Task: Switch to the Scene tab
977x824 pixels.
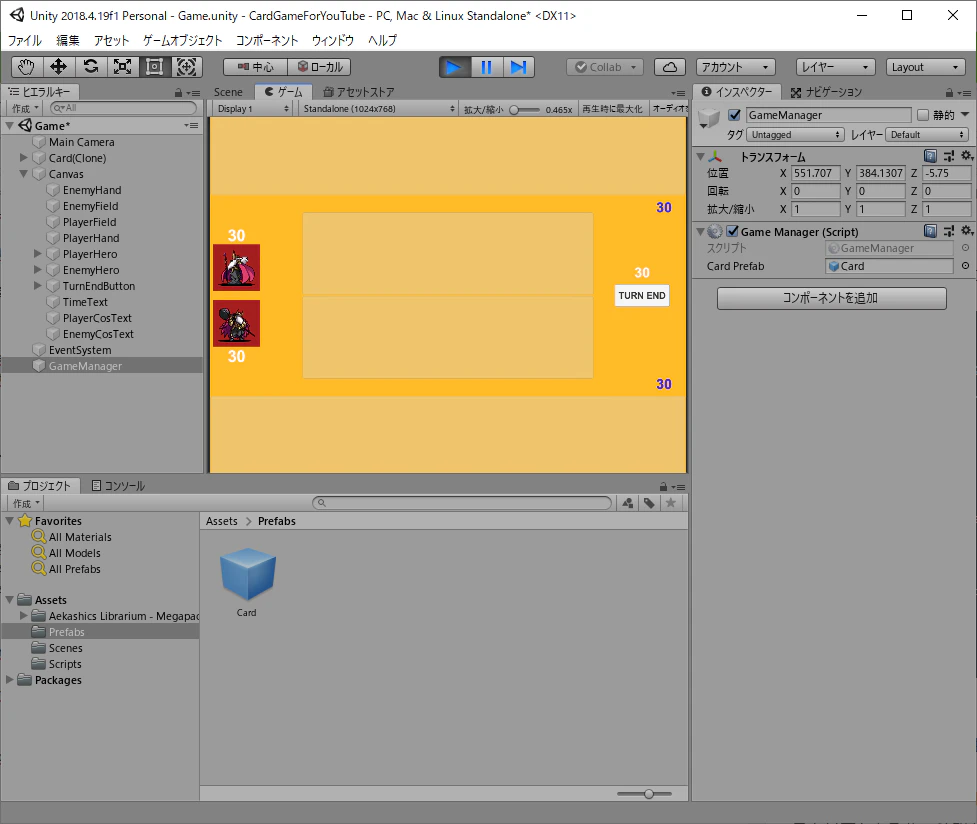Action: click(x=228, y=92)
